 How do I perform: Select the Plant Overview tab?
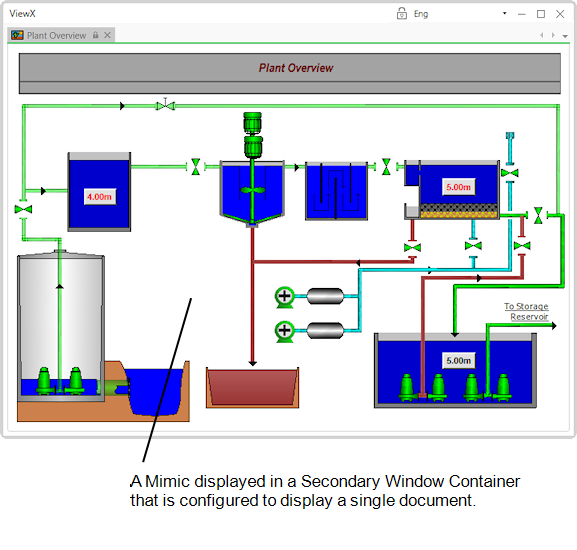(x=56, y=35)
